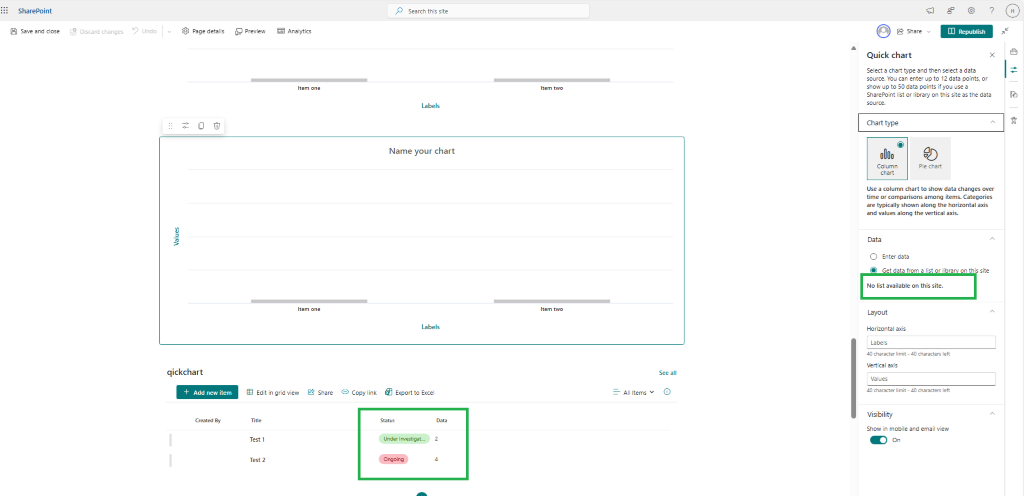Click the Name your chart title

click(422, 151)
